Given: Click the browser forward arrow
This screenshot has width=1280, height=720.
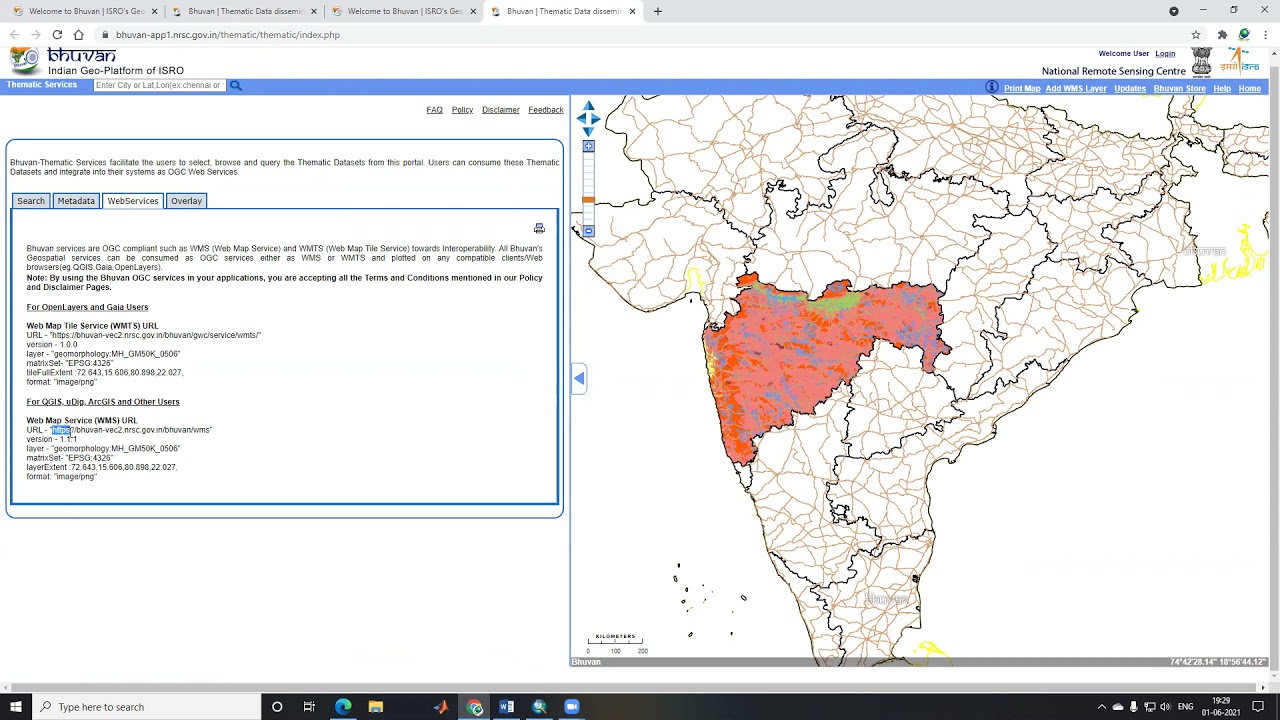Looking at the screenshot, I should [35, 34].
